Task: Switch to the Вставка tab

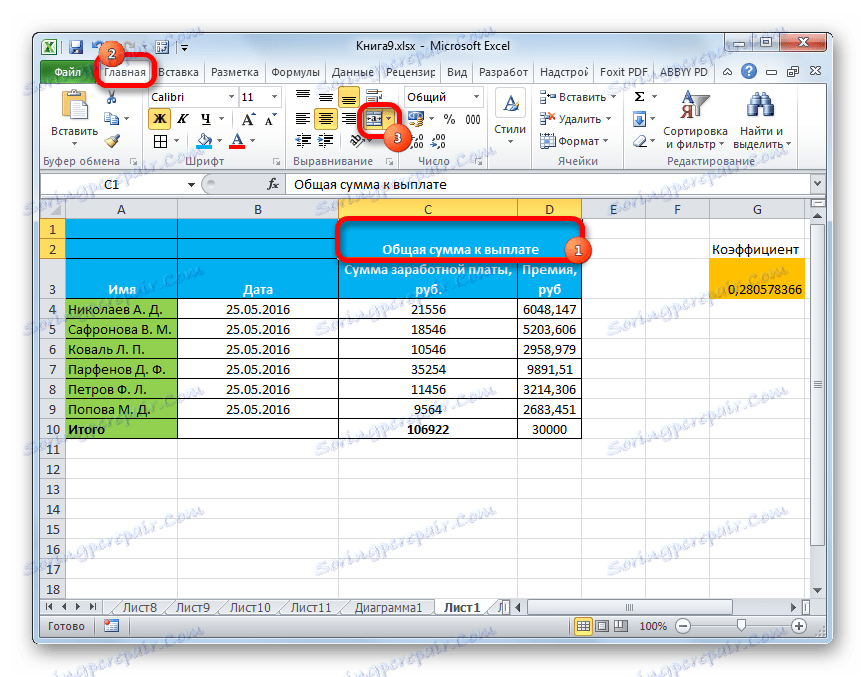Action: [178, 72]
